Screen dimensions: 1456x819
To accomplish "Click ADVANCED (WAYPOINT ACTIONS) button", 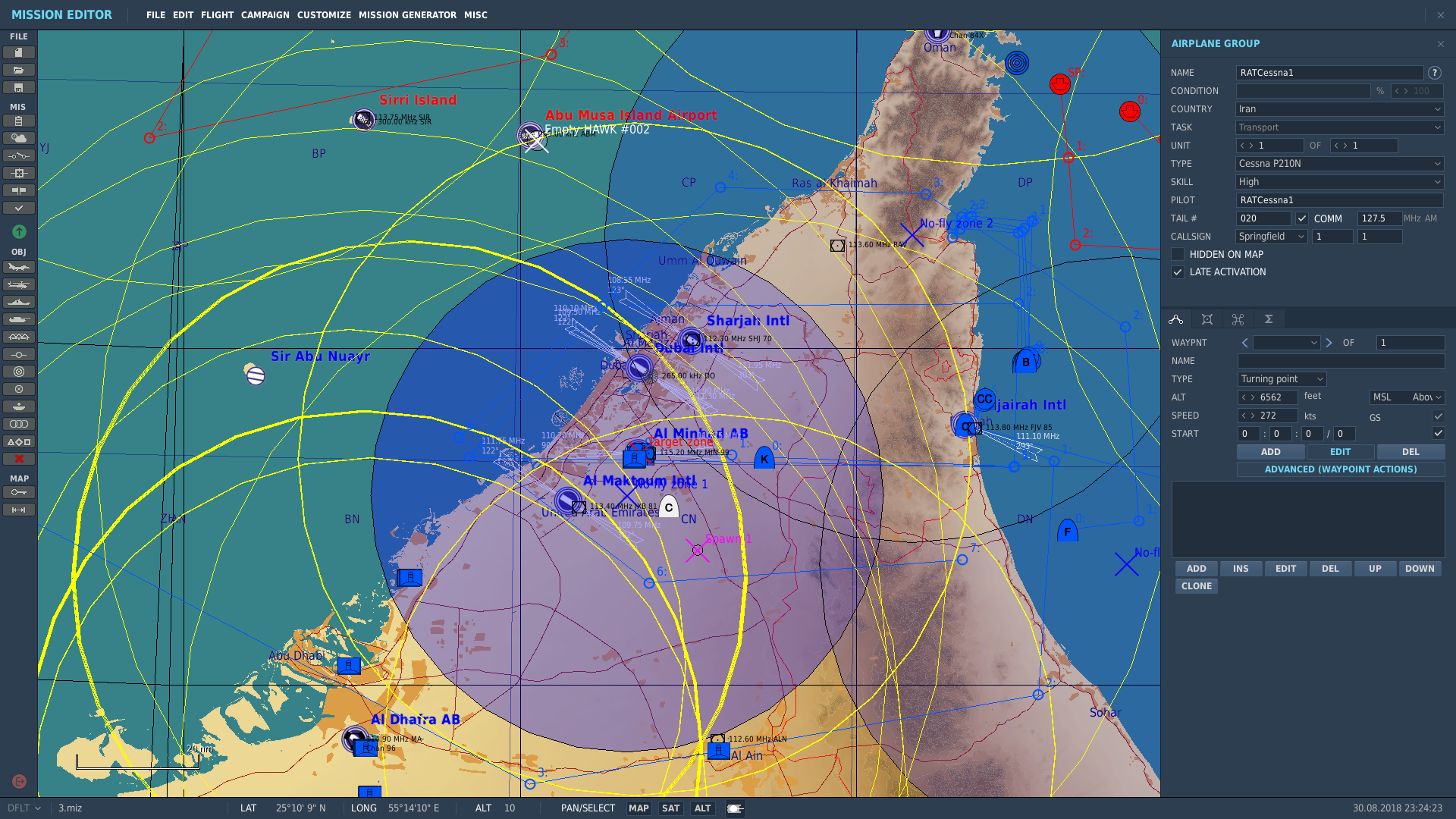I will pyautogui.click(x=1340, y=469).
